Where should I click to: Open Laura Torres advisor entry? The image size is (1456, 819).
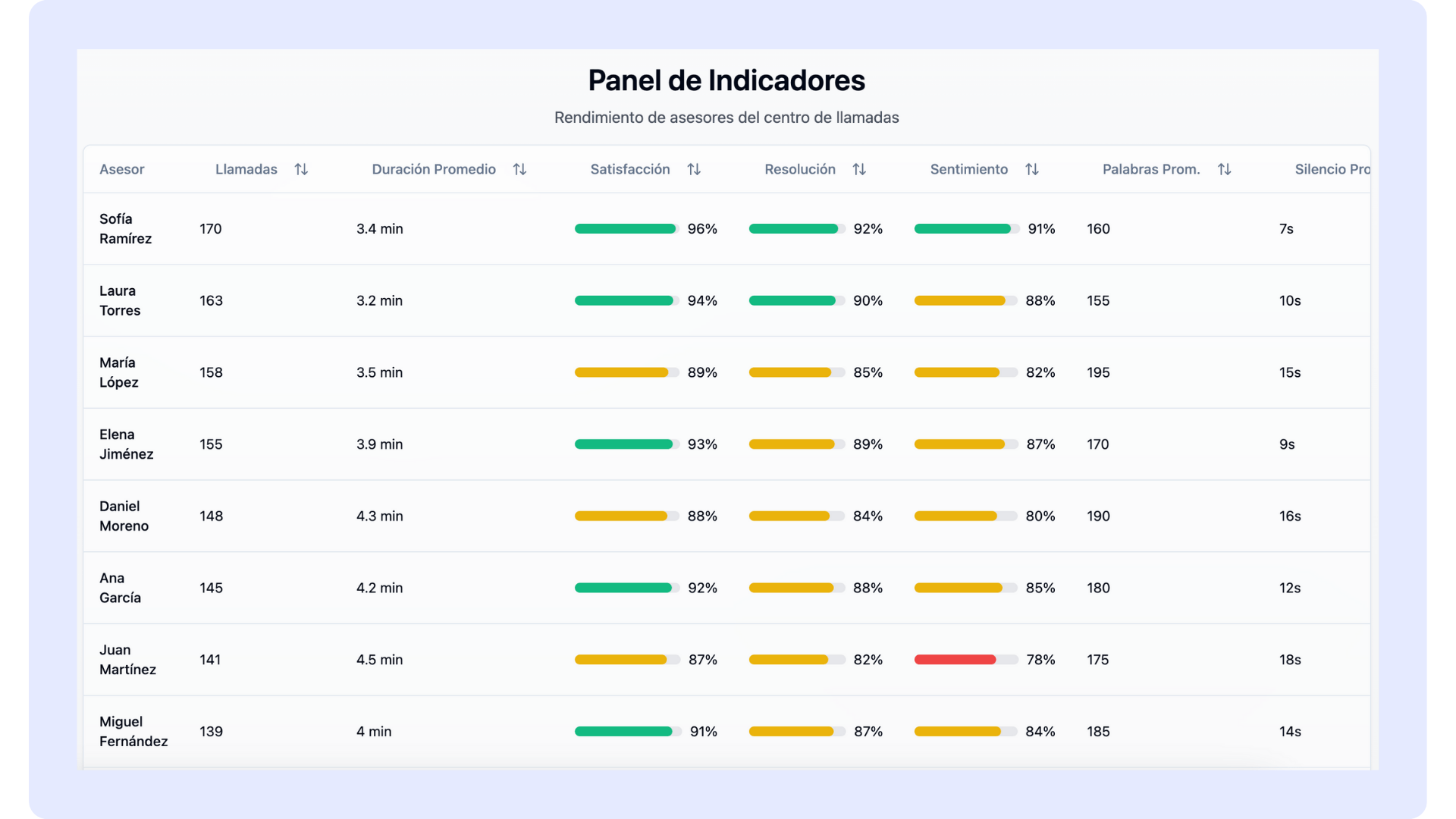coord(120,301)
